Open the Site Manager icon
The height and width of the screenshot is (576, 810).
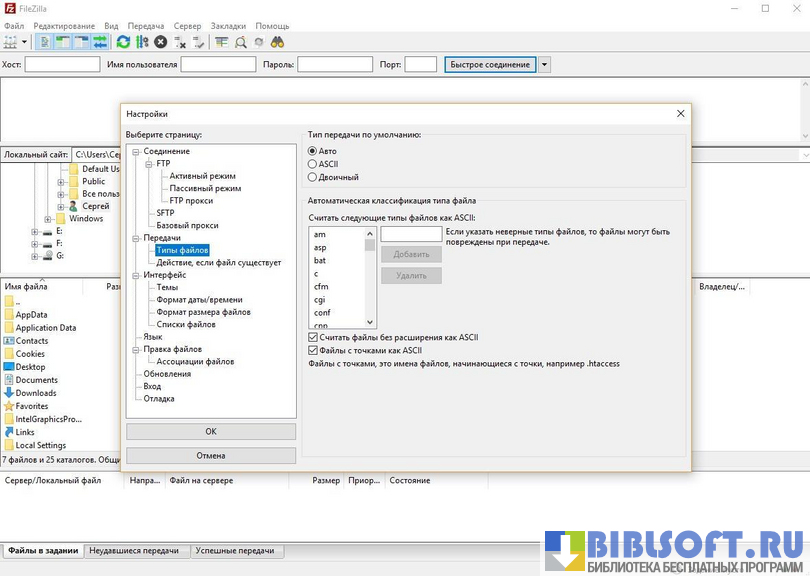10,42
